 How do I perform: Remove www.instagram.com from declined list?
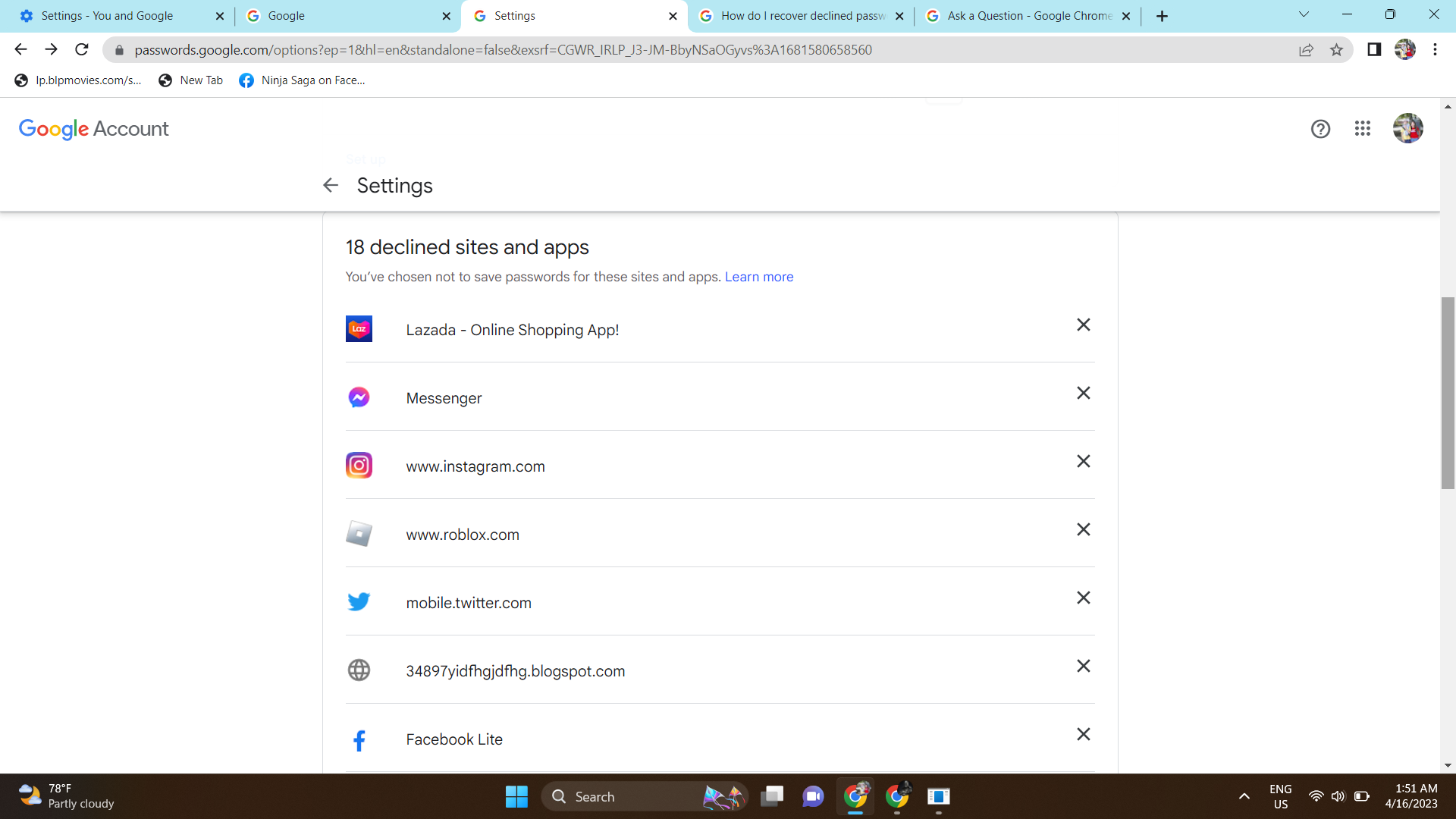tap(1083, 461)
